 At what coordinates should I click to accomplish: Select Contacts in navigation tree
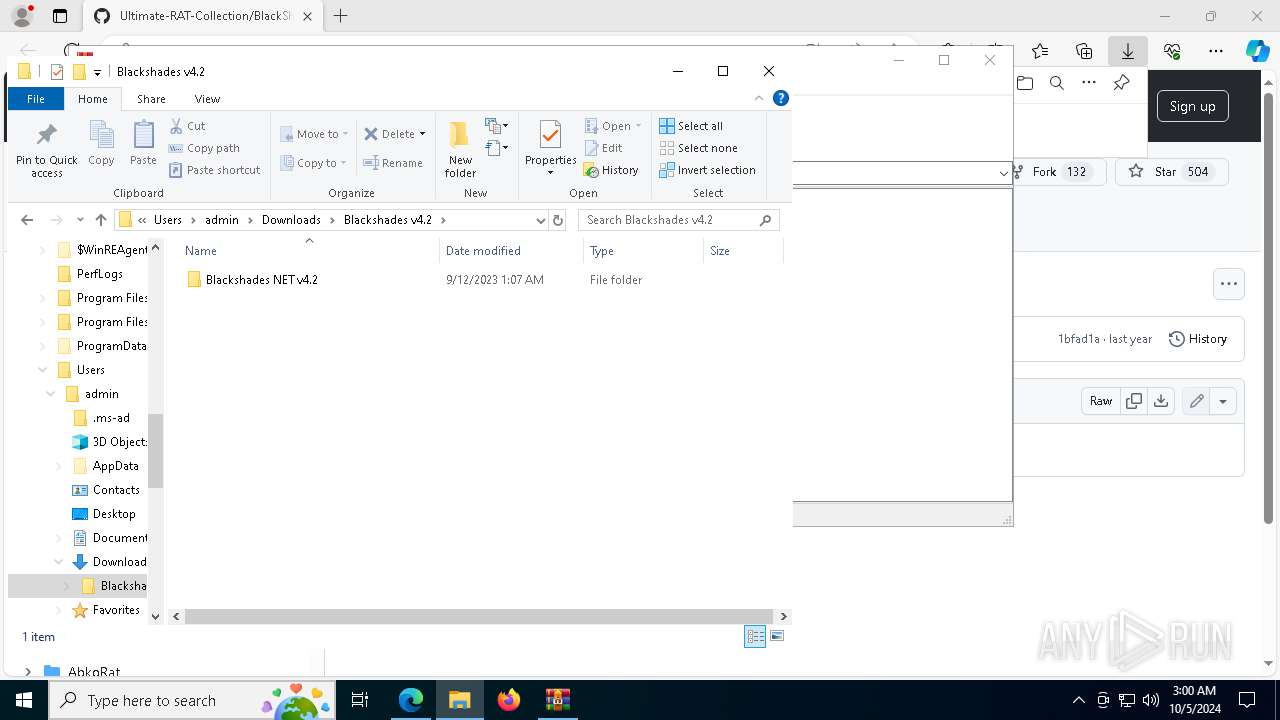[116, 490]
